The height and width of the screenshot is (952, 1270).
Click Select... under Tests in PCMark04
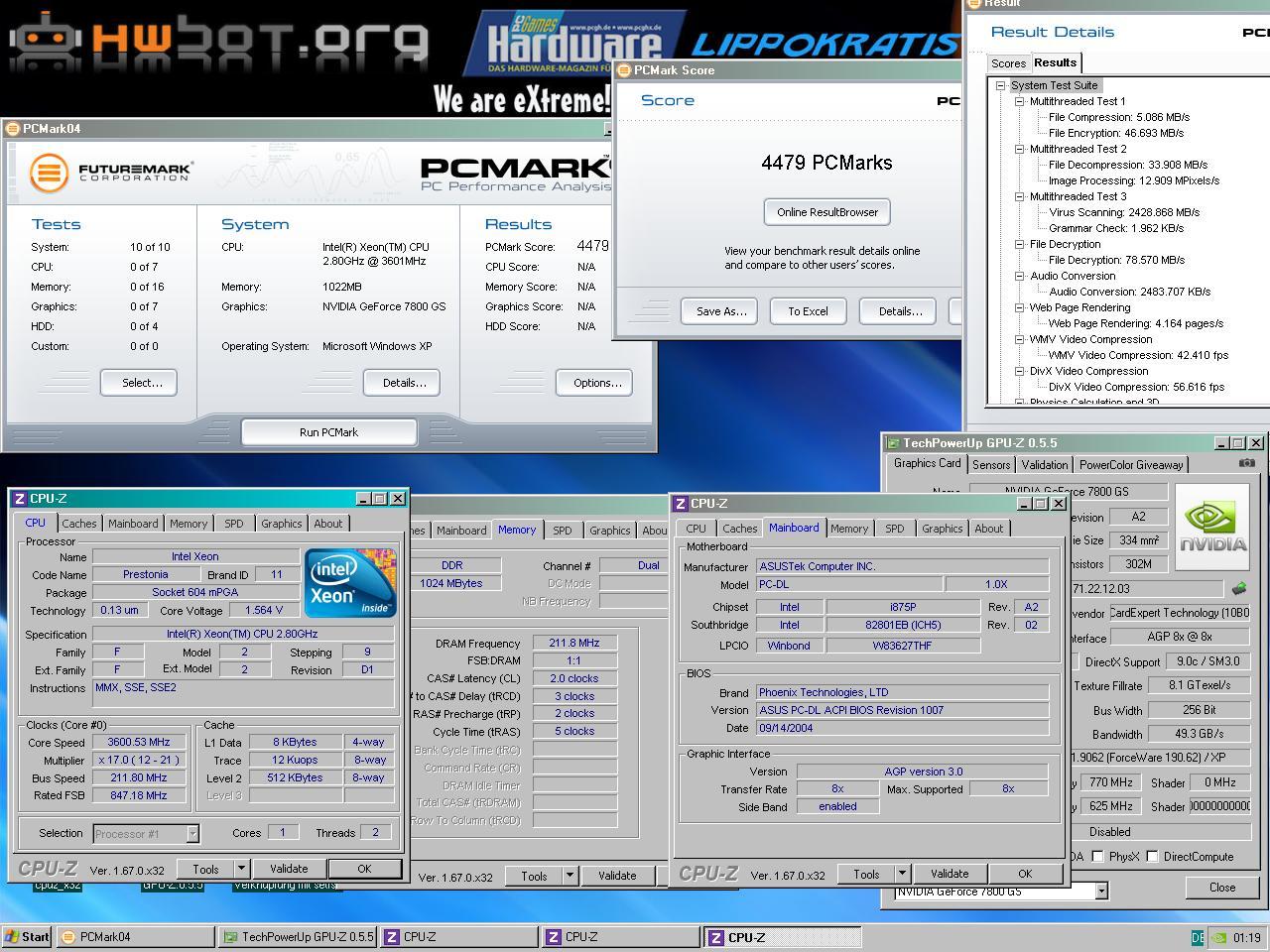pos(139,383)
